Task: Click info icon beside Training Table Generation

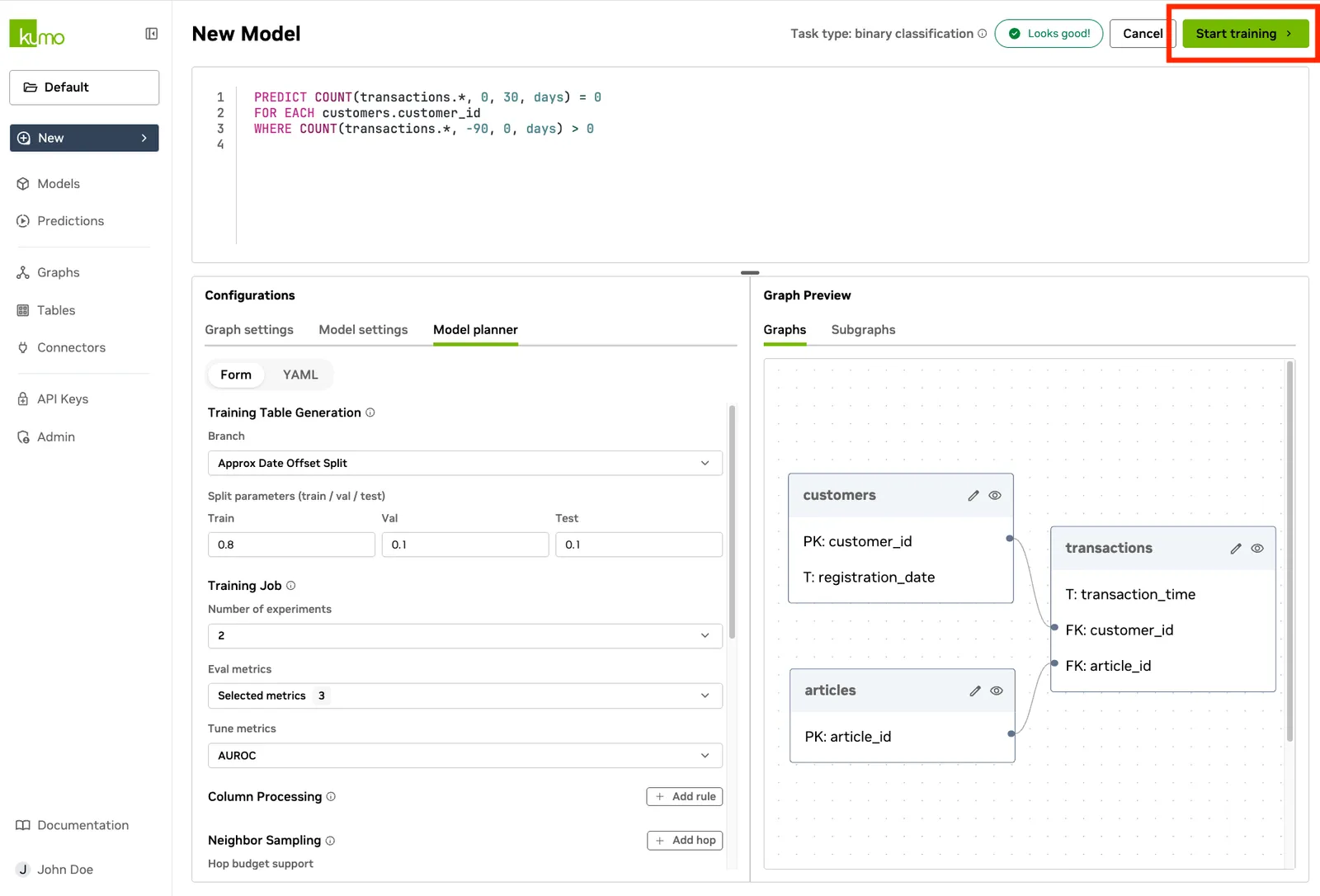Action: (x=370, y=413)
